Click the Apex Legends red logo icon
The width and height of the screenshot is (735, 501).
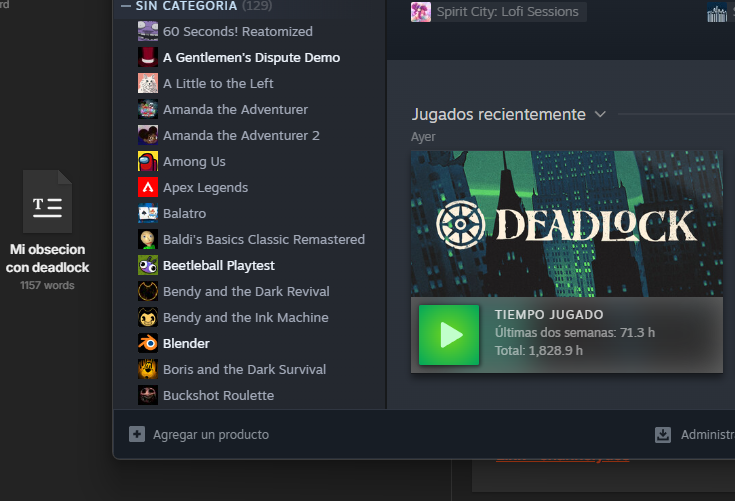[x=148, y=187]
